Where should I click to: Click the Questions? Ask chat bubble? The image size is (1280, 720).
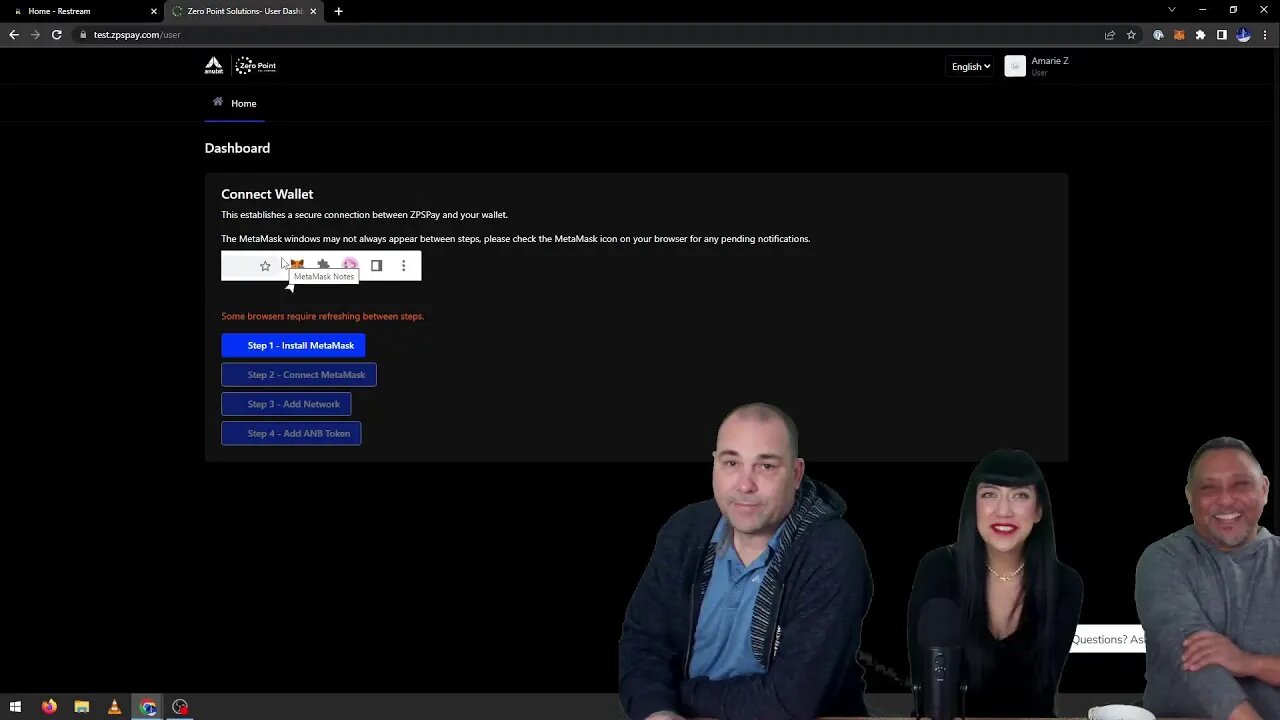1108,639
